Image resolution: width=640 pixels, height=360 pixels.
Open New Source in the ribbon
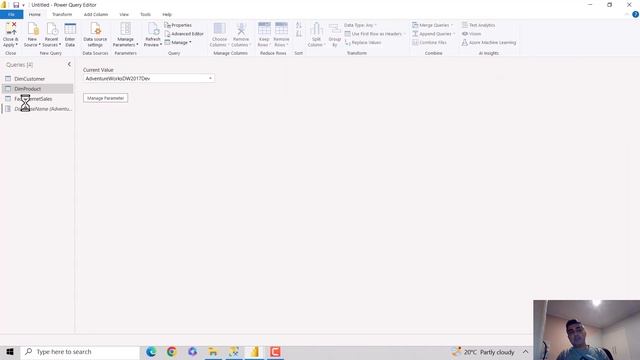click(x=32, y=34)
